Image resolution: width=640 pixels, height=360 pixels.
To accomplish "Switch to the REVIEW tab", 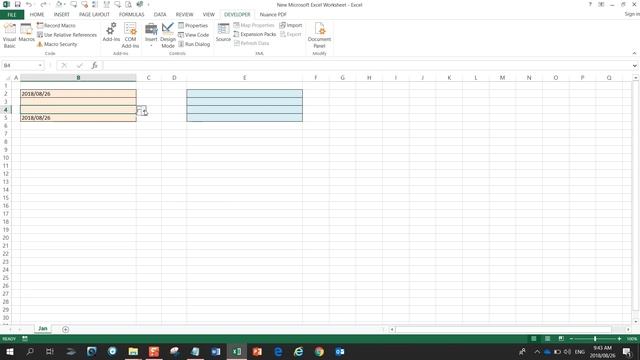I will 184,15.
